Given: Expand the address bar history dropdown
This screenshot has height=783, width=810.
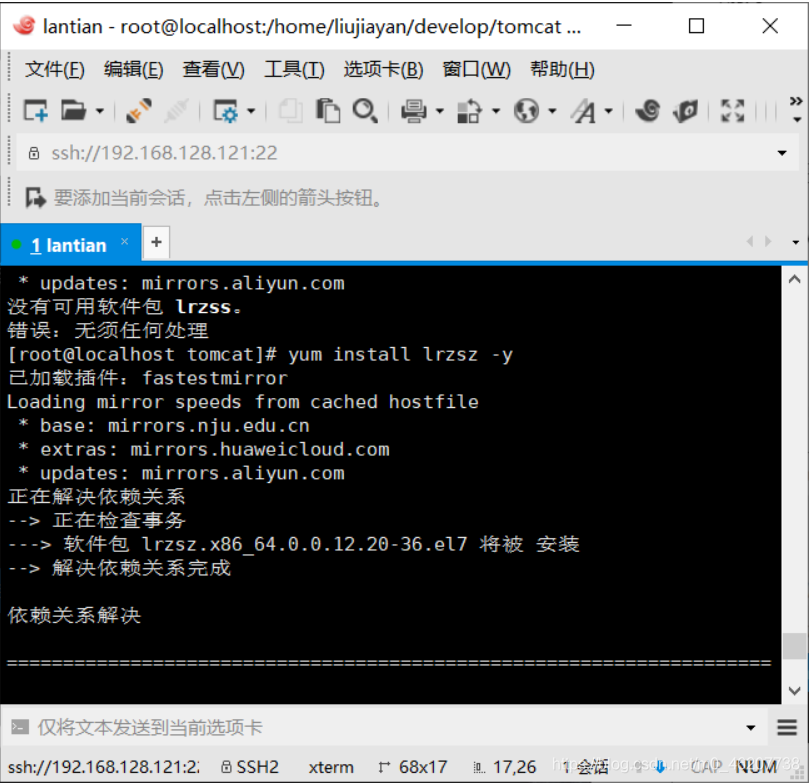Looking at the screenshot, I should click(782, 153).
